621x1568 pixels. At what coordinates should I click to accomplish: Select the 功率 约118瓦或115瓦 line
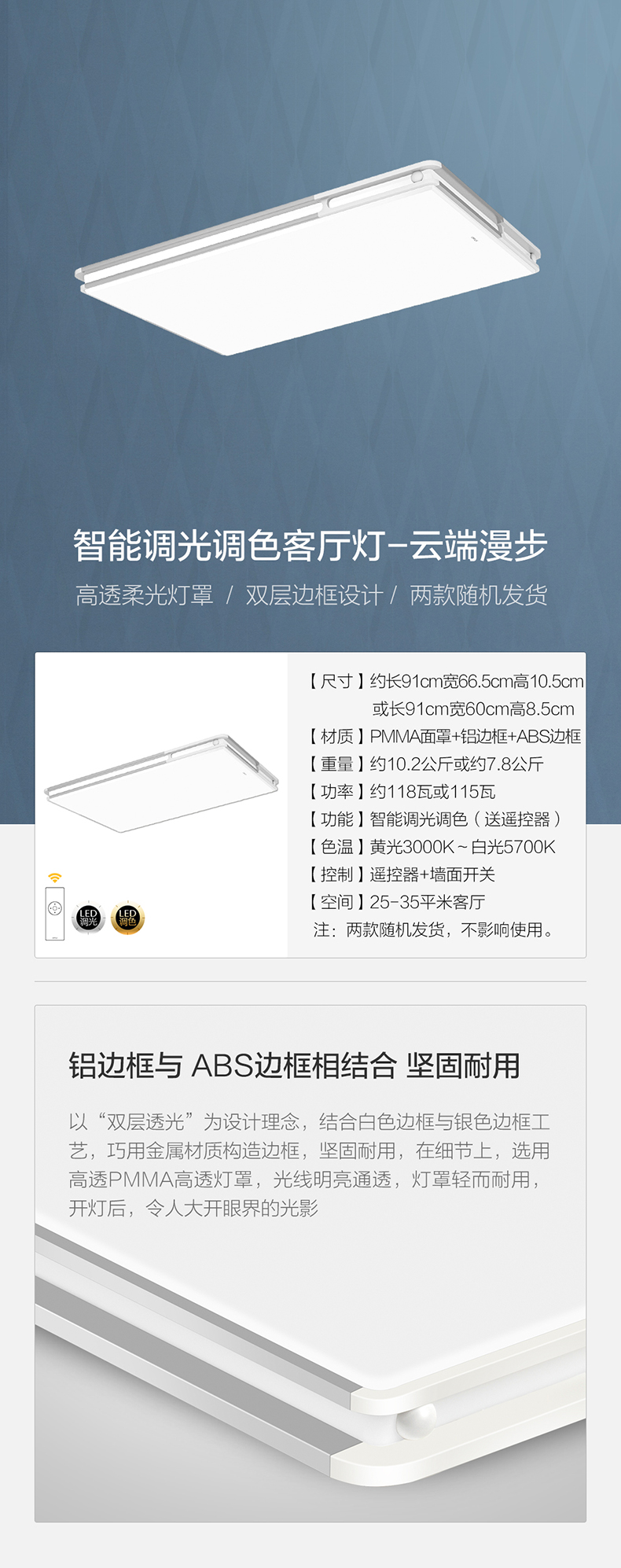(x=402, y=792)
